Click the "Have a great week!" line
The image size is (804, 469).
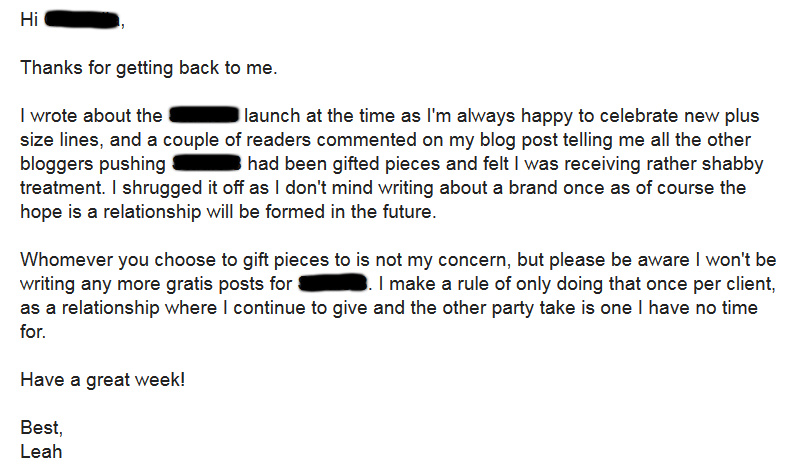click(x=104, y=379)
